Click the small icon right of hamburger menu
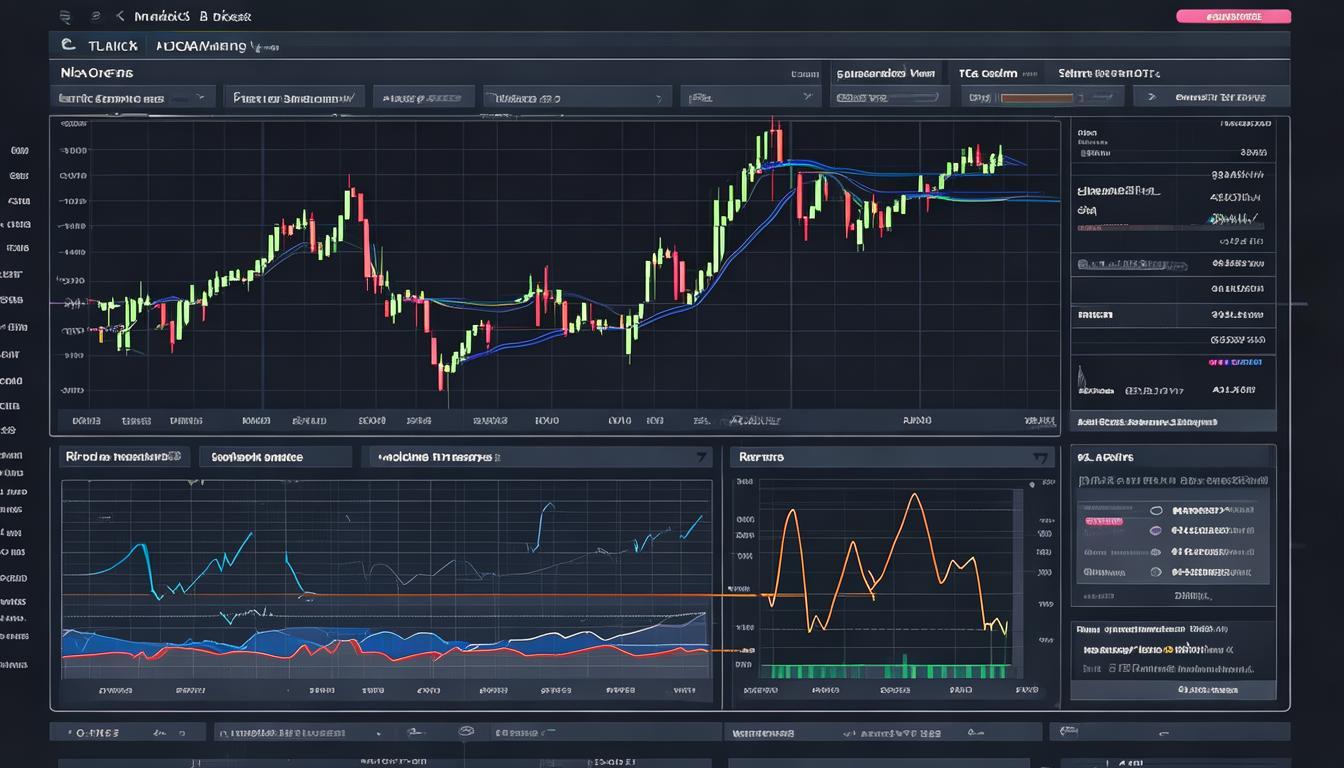Image resolution: width=1344 pixels, height=768 pixels. [95, 16]
